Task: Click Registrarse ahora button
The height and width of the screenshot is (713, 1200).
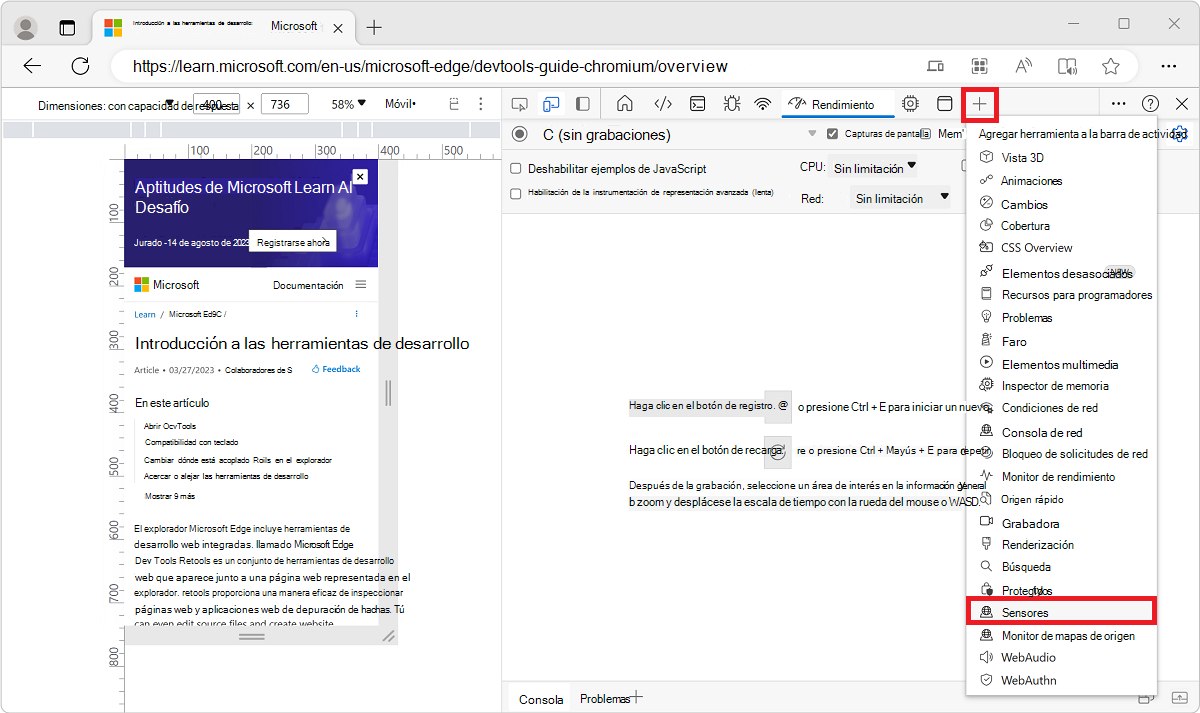Action: (x=293, y=242)
